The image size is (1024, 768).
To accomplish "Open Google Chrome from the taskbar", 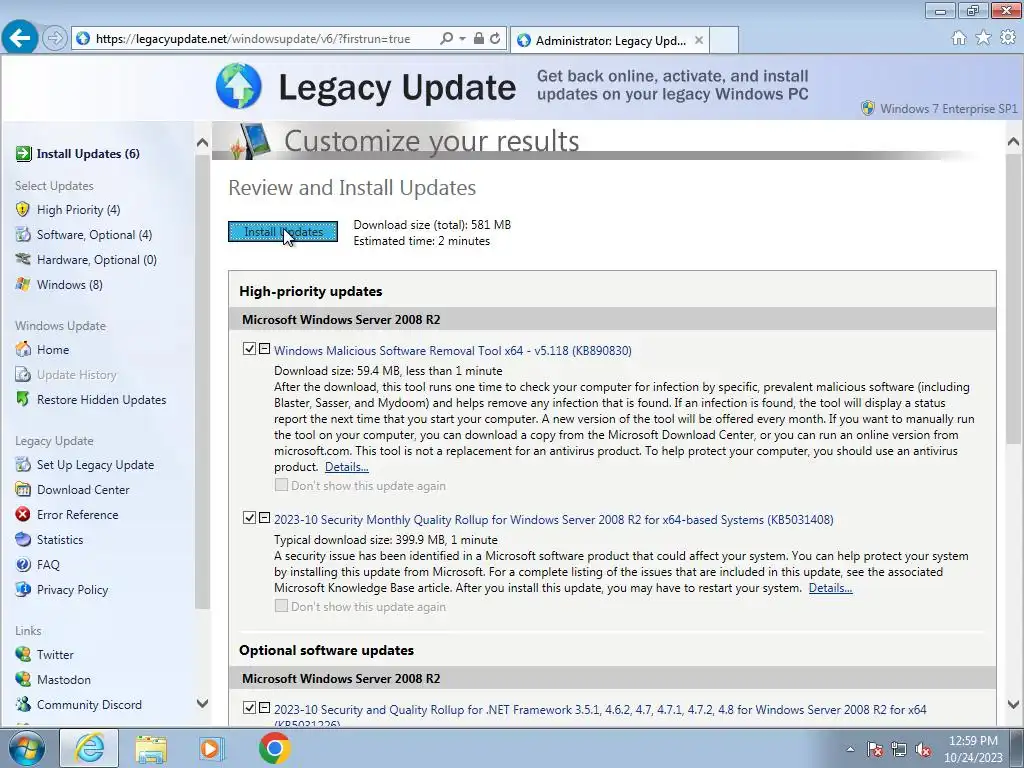I will click(274, 748).
